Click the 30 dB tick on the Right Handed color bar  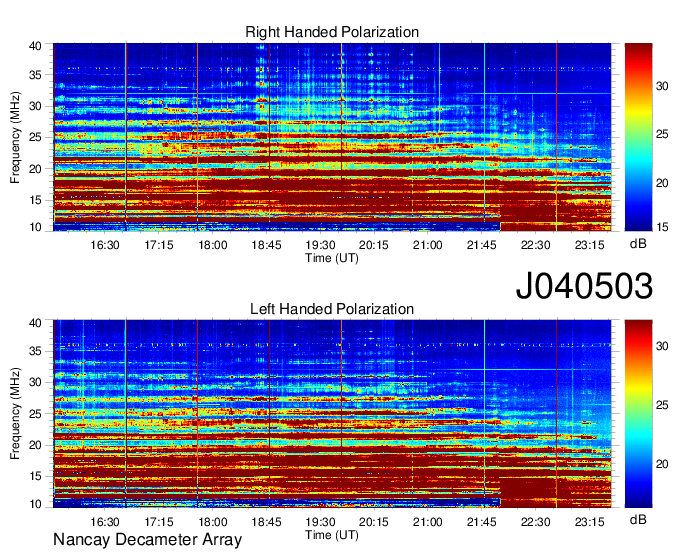pyautogui.click(x=662, y=86)
